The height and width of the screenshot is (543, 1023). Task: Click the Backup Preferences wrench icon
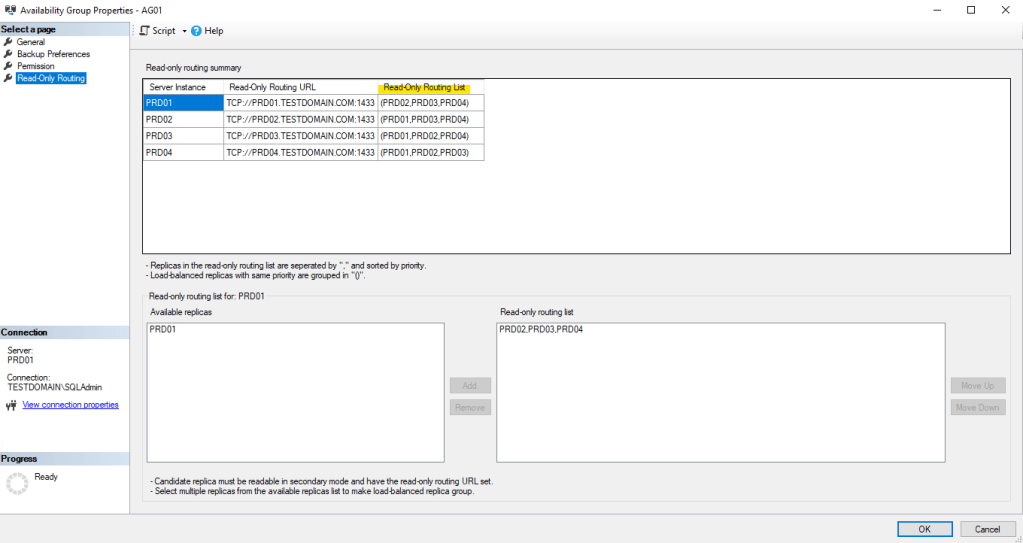click(8, 54)
